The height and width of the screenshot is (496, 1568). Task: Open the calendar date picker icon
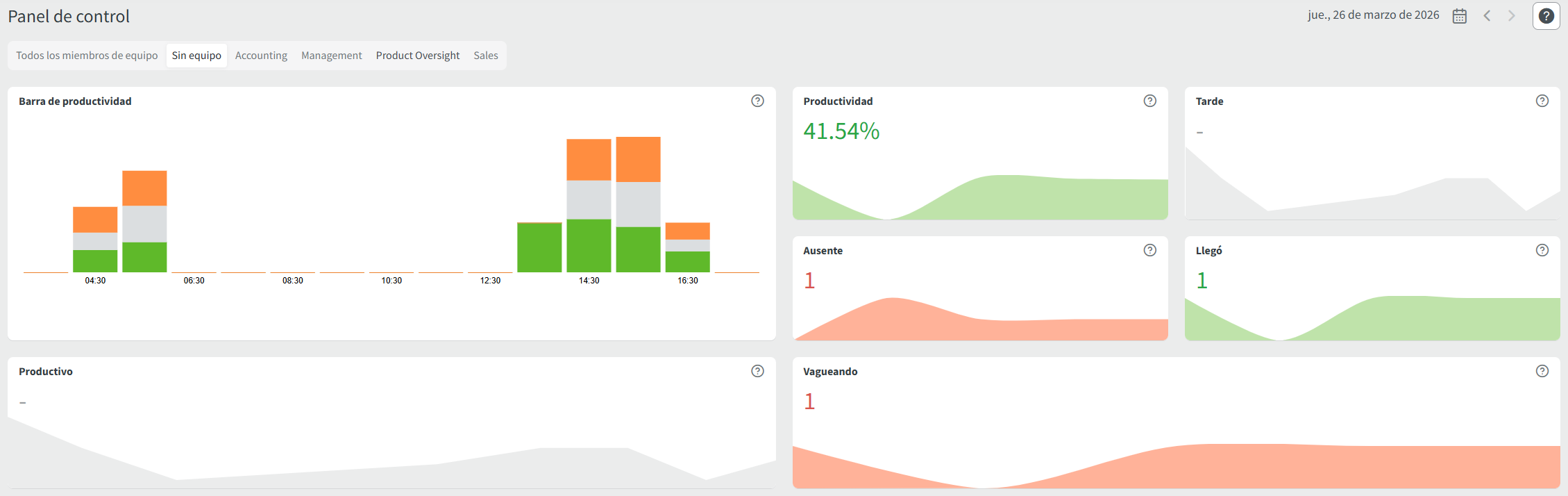point(1459,16)
